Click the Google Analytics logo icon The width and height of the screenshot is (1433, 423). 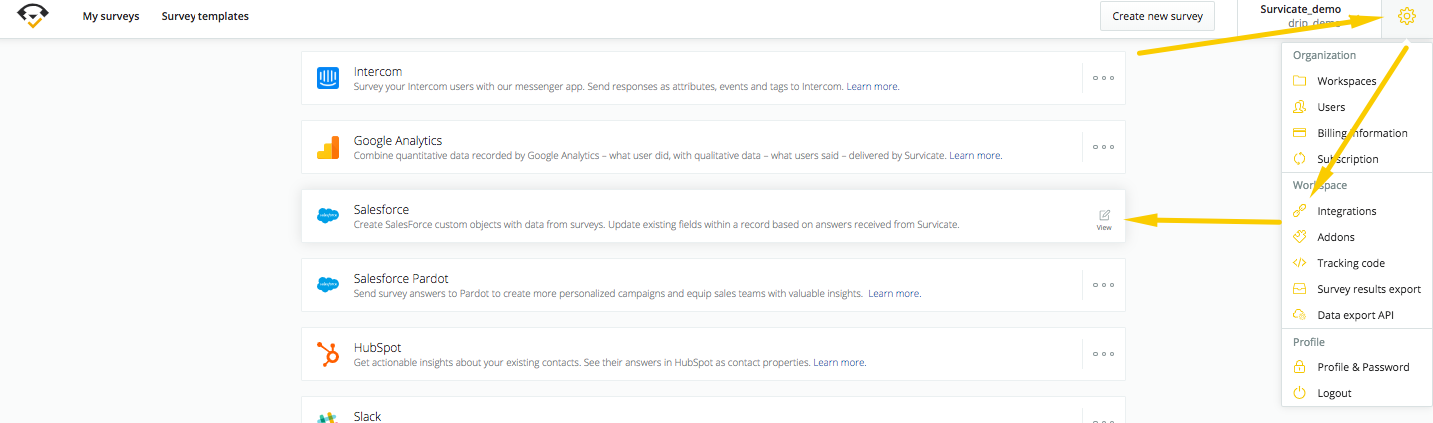pyautogui.click(x=328, y=147)
